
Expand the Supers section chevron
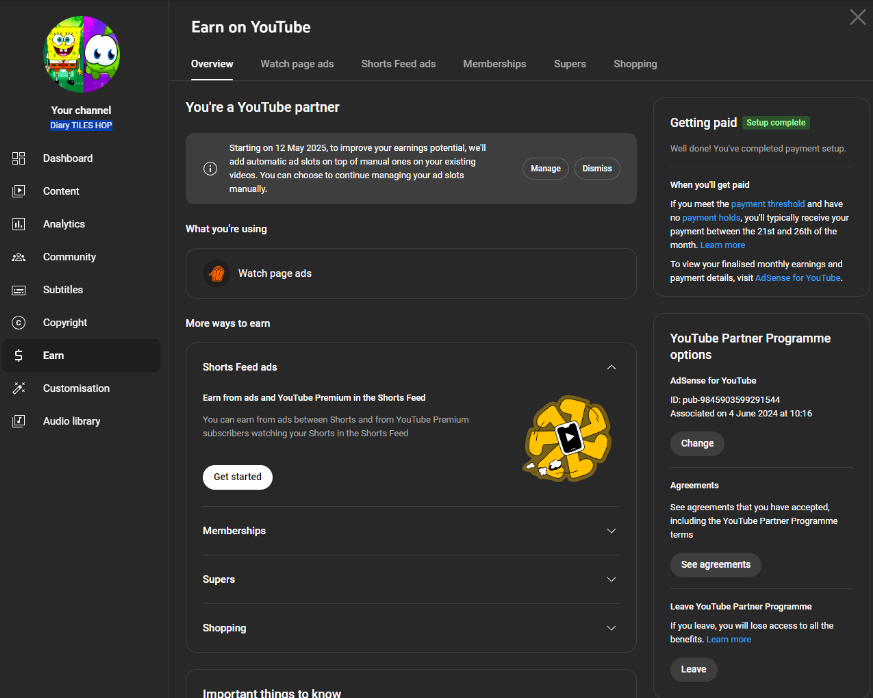tap(611, 579)
